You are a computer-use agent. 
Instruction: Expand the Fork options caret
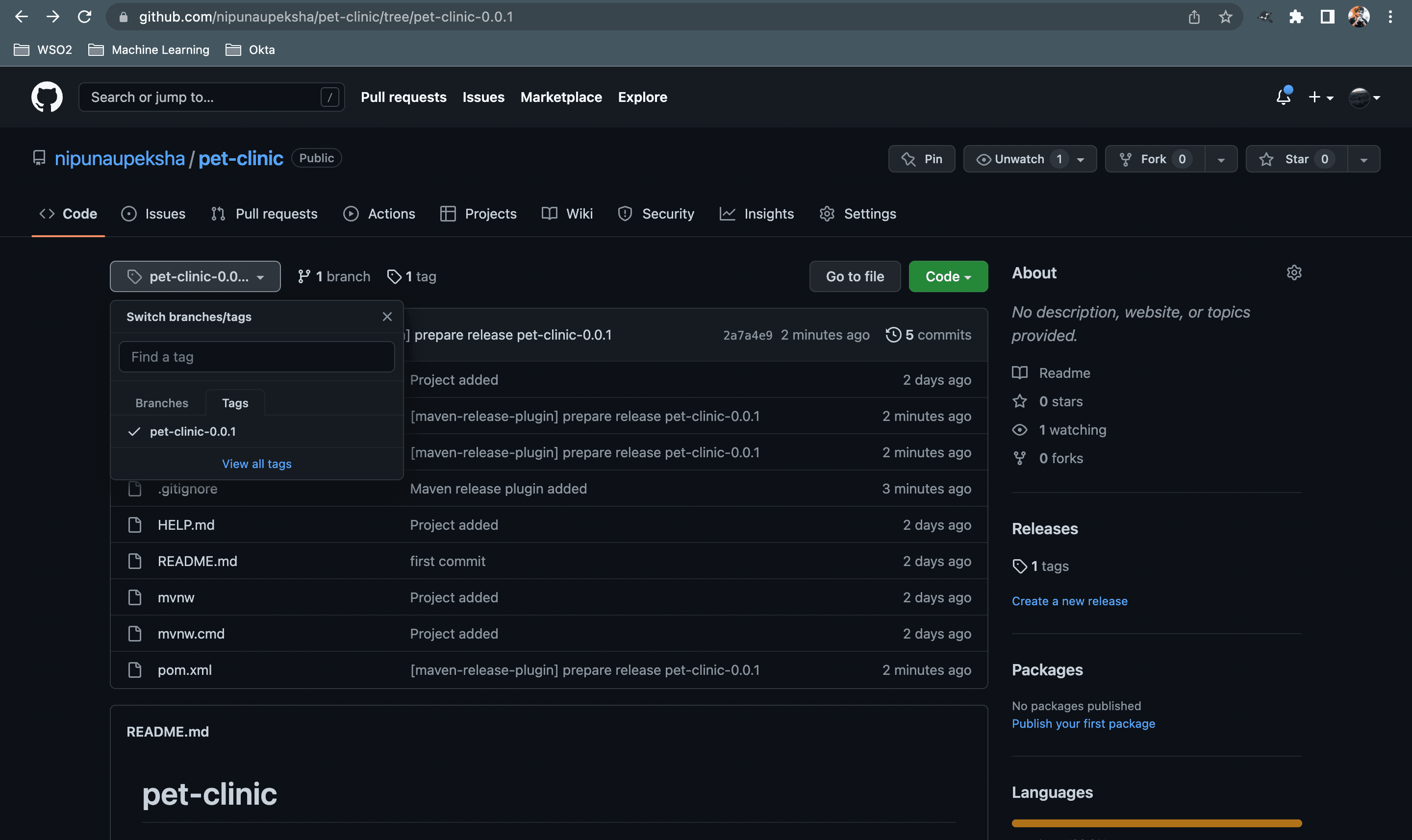click(1221, 159)
